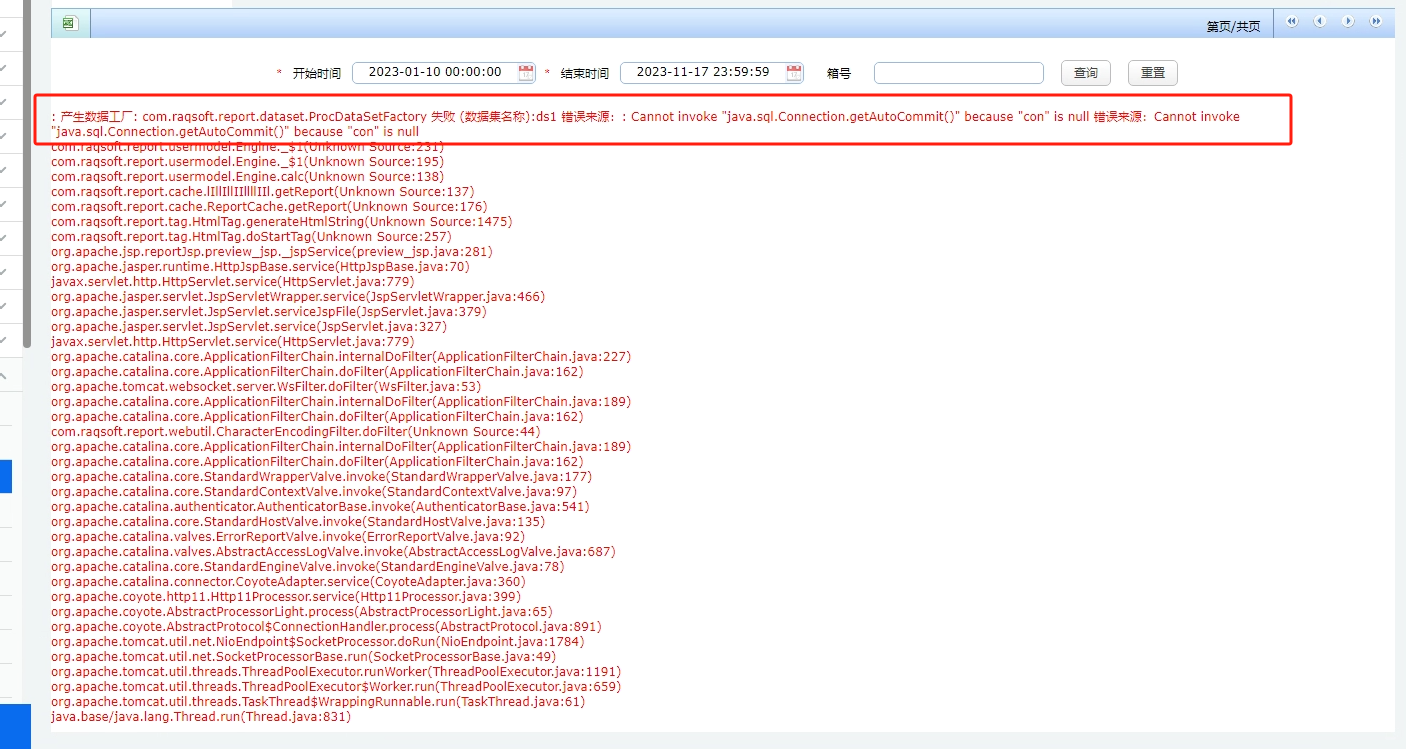Click the HtmlTag.generateHtmlString stack trace line
The width and height of the screenshot is (1406, 749).
coord(281,221)
